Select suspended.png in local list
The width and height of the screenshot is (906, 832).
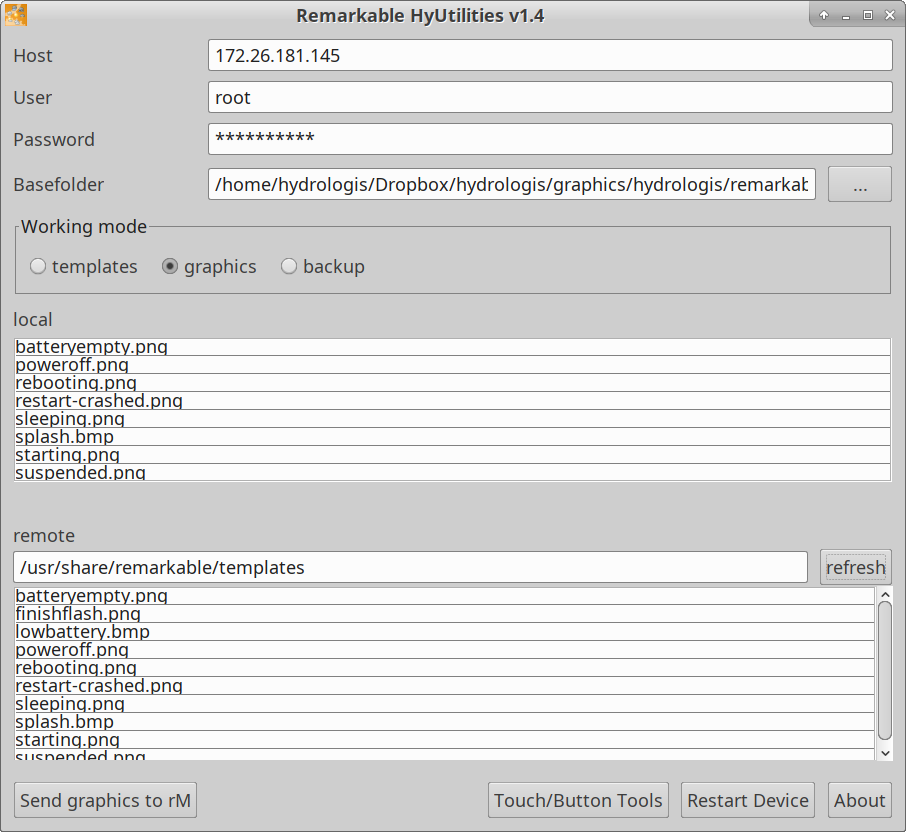coord(452,472)
